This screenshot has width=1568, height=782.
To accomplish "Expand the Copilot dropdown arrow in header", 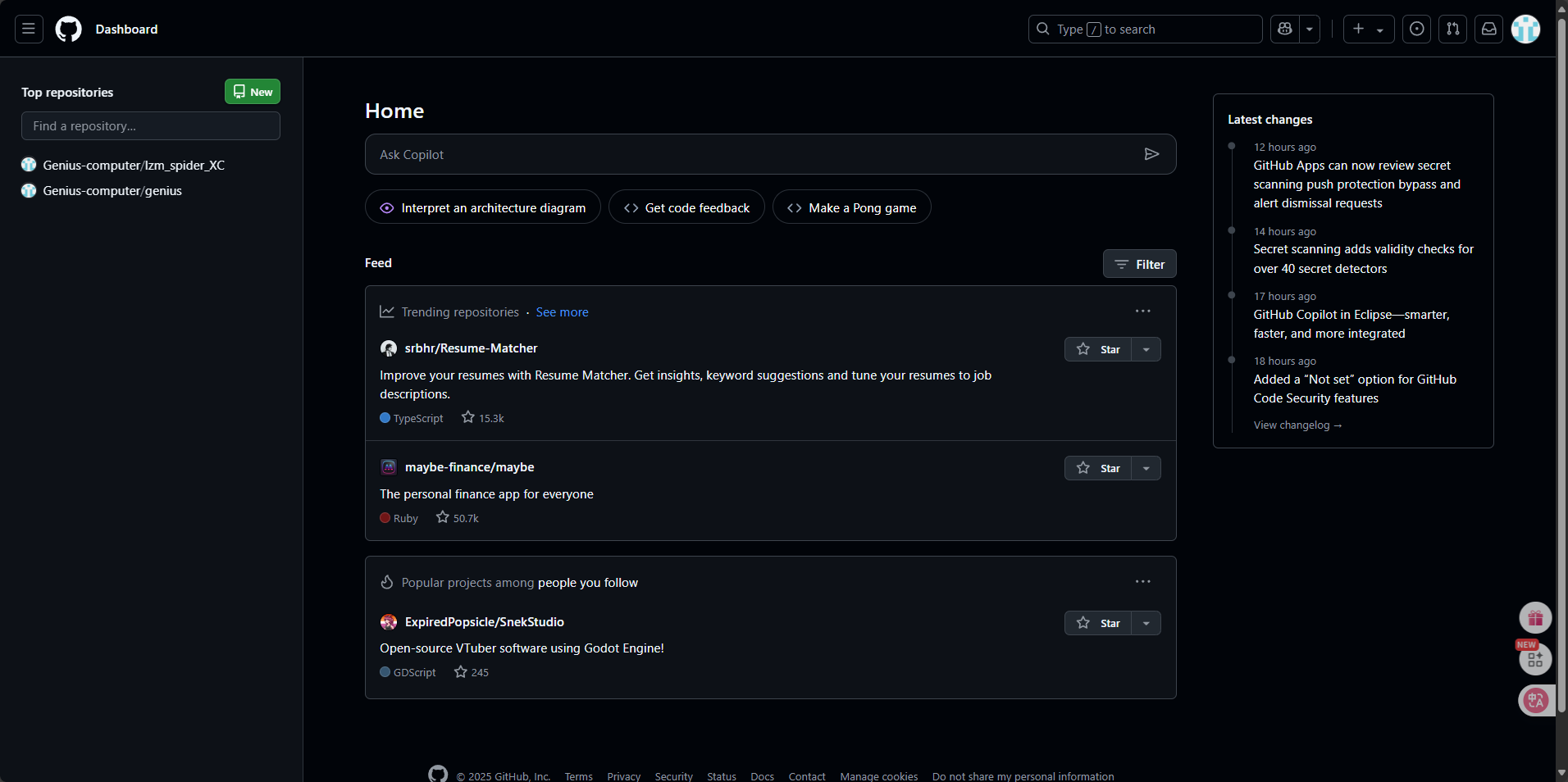I will click(1310, 30).
